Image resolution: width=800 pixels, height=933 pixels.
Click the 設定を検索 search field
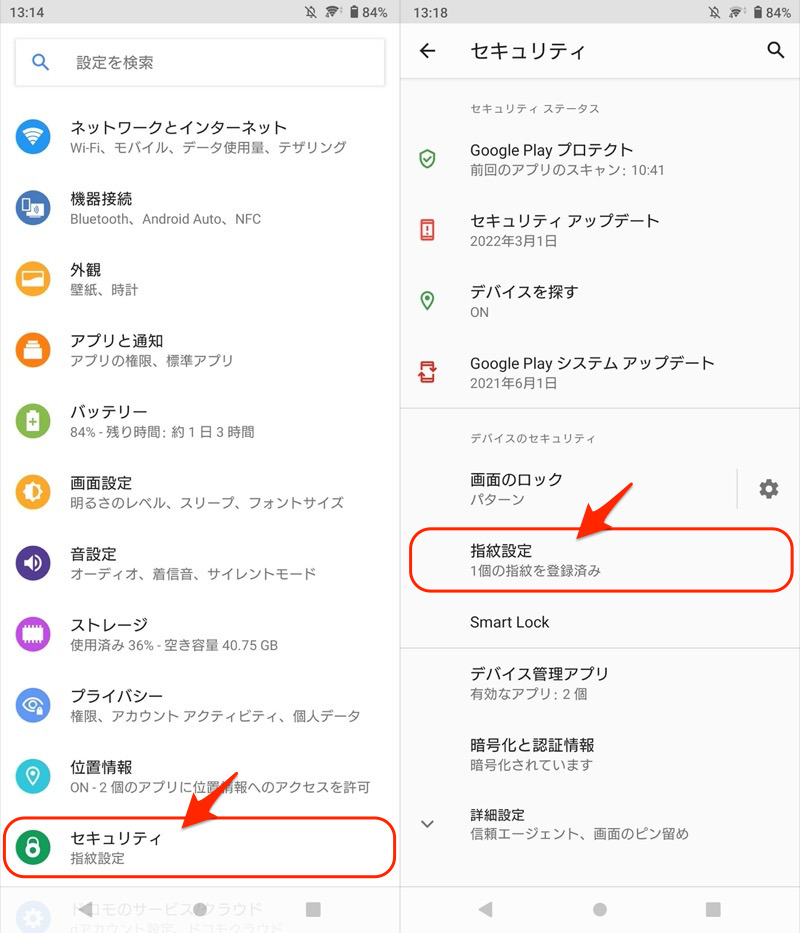(200, 62)
